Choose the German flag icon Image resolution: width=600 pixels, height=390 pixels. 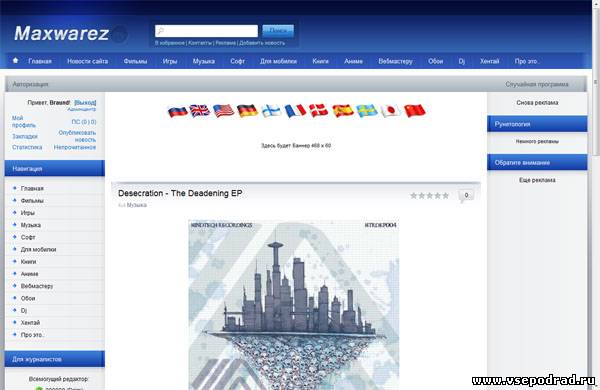pos(248,111)
